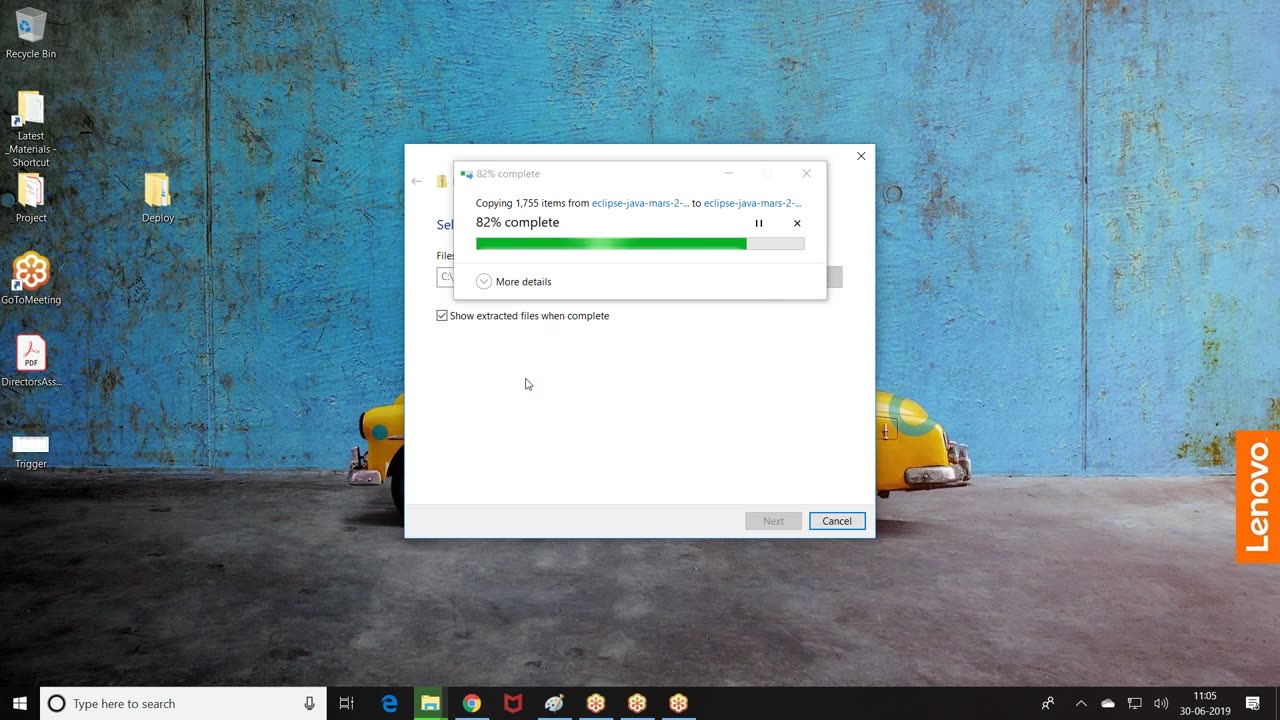The width and height of the screenshot is (1280, 720).
Task: Open Task View from taskbar
Action: tap(347, 704)
